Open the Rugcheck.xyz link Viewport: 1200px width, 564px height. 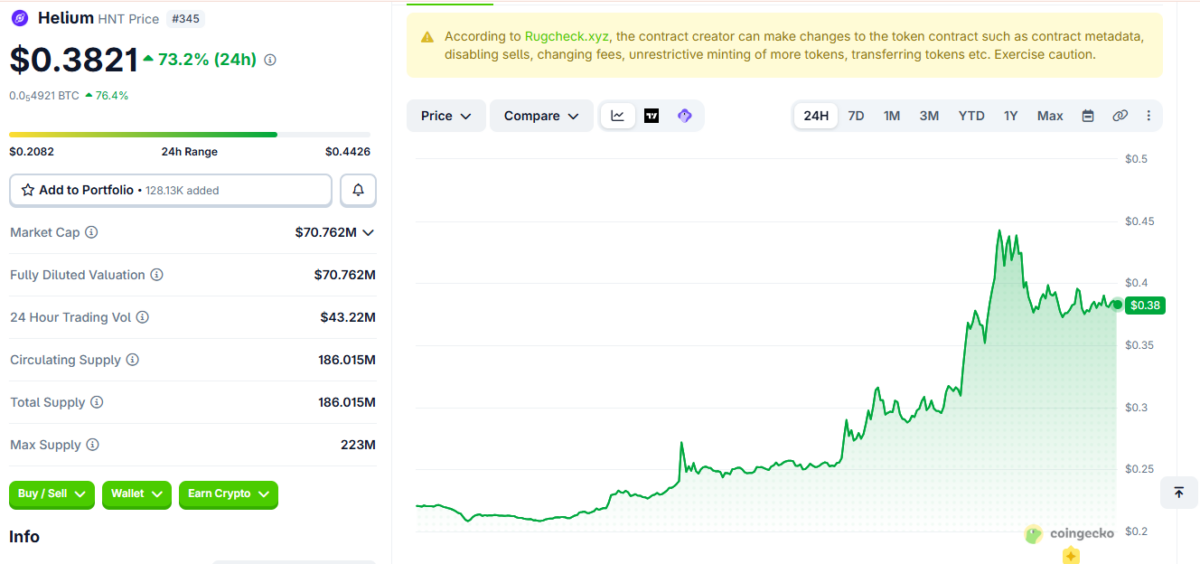(x=567, y=37)
